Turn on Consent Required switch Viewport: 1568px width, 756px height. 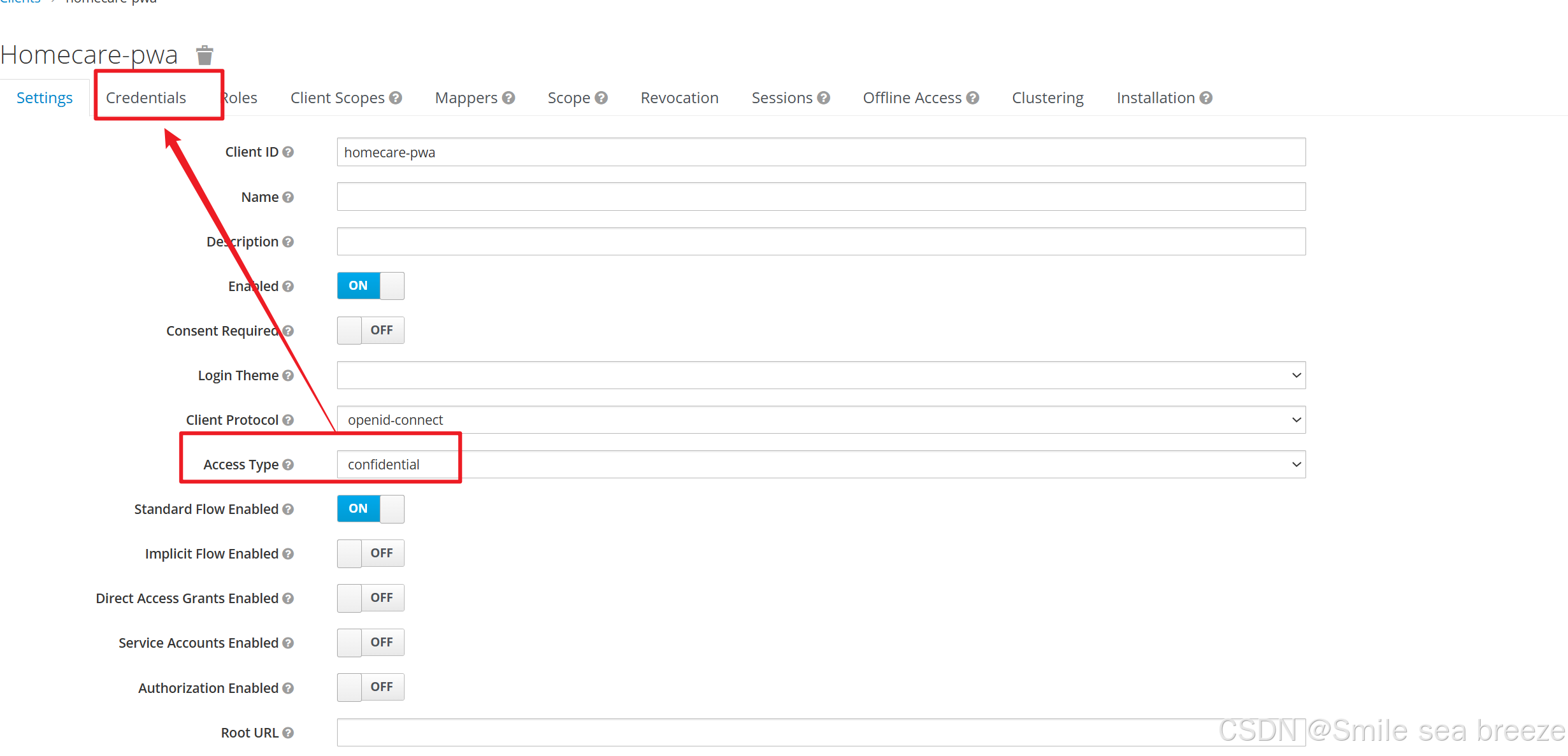[370, 331]
